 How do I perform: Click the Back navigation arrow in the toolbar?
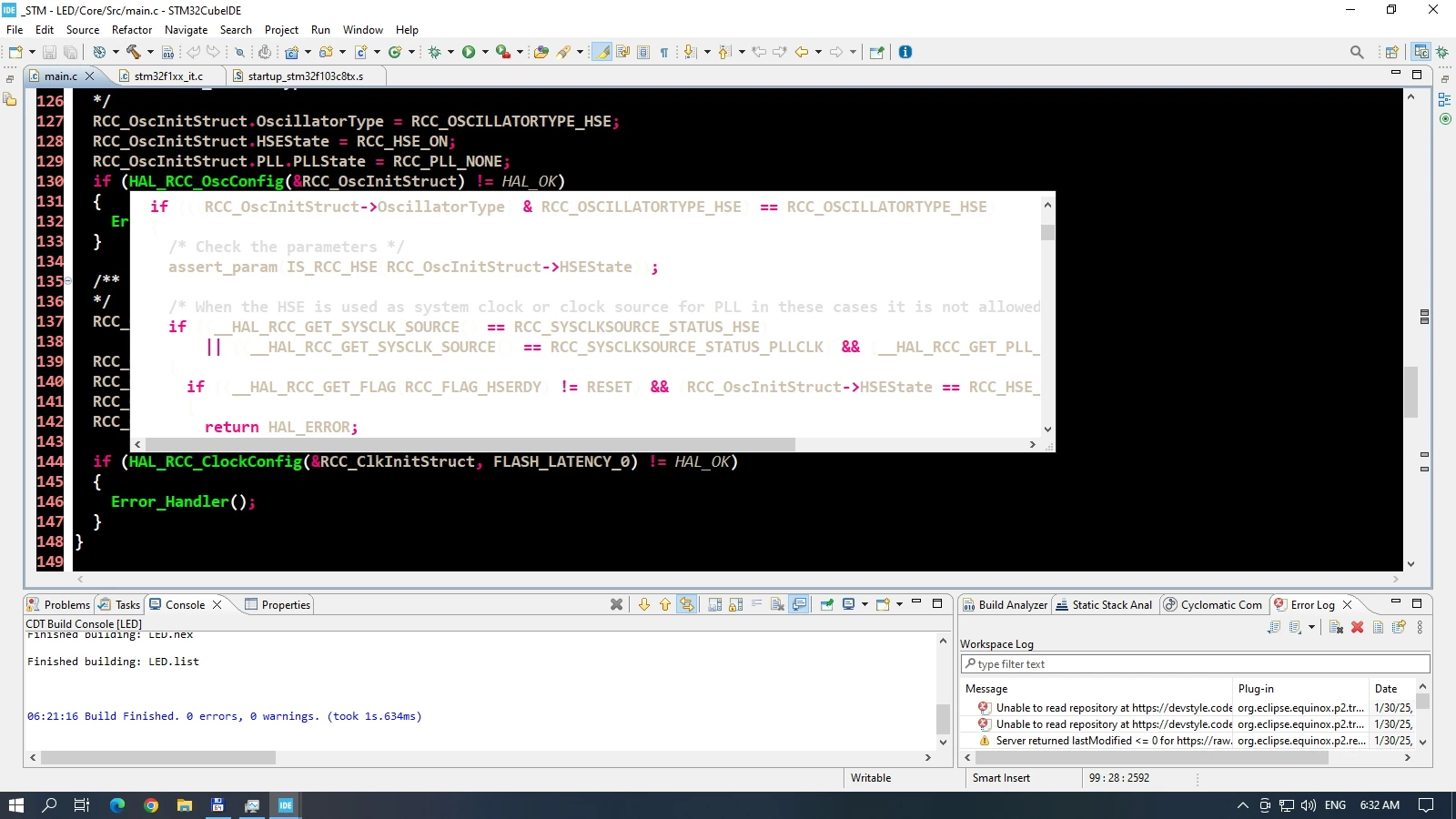802,52
